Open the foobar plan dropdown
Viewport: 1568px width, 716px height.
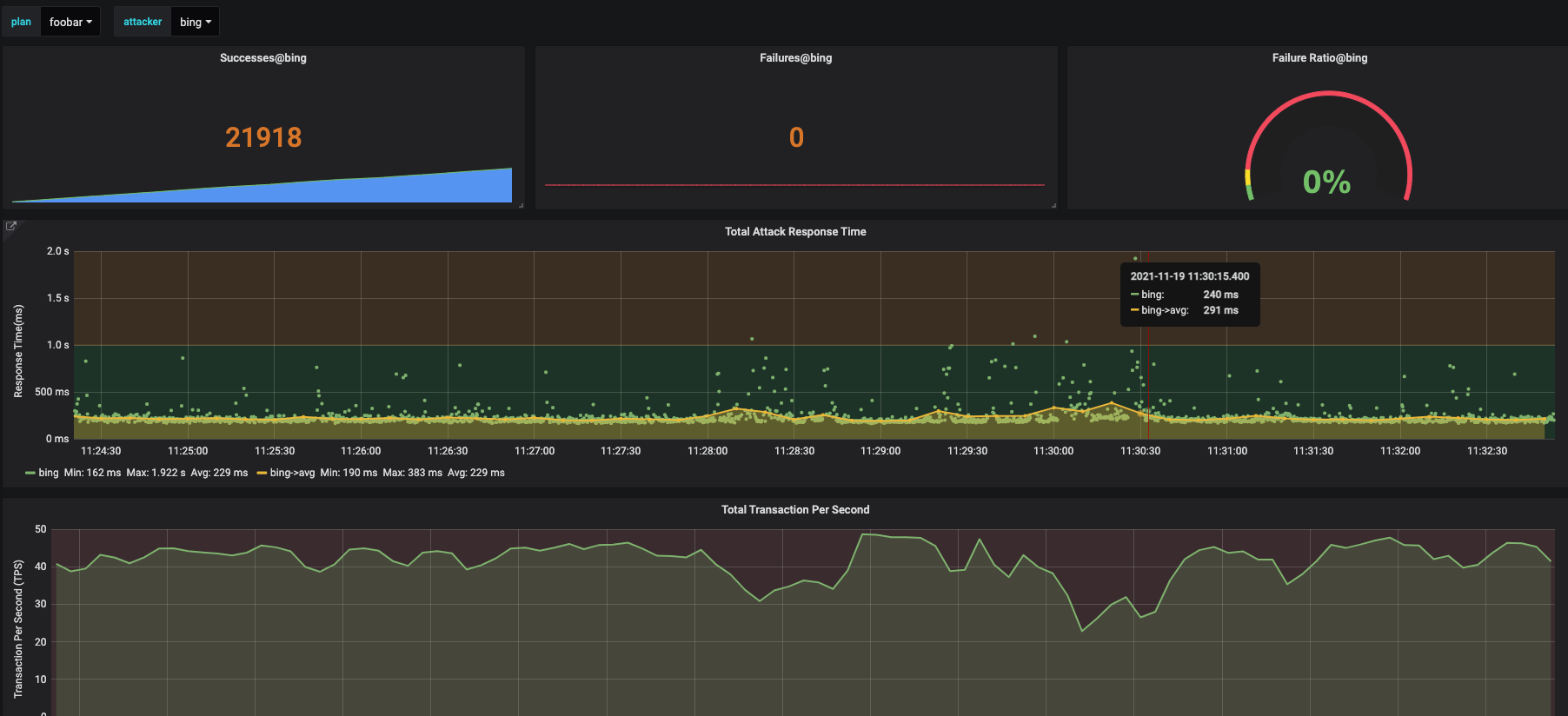(x=70, y=22)
